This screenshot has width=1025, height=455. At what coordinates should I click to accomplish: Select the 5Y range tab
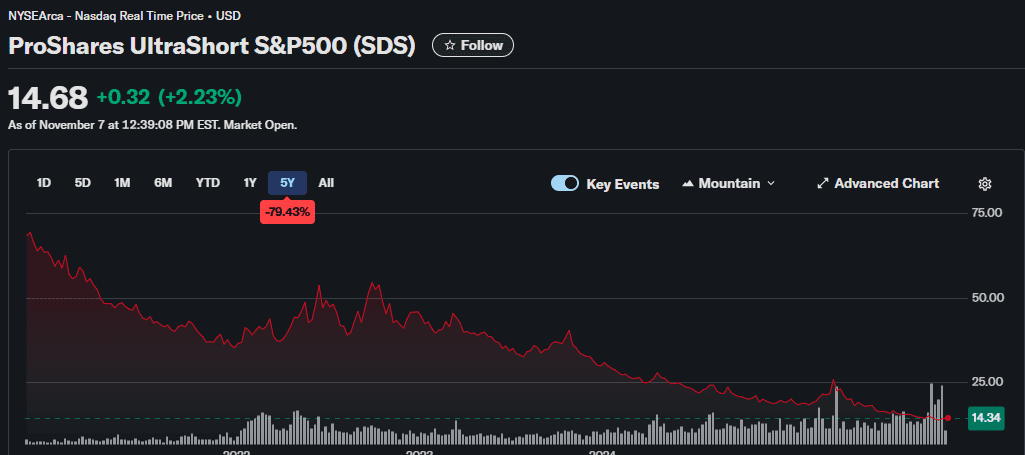click(287, 183)
